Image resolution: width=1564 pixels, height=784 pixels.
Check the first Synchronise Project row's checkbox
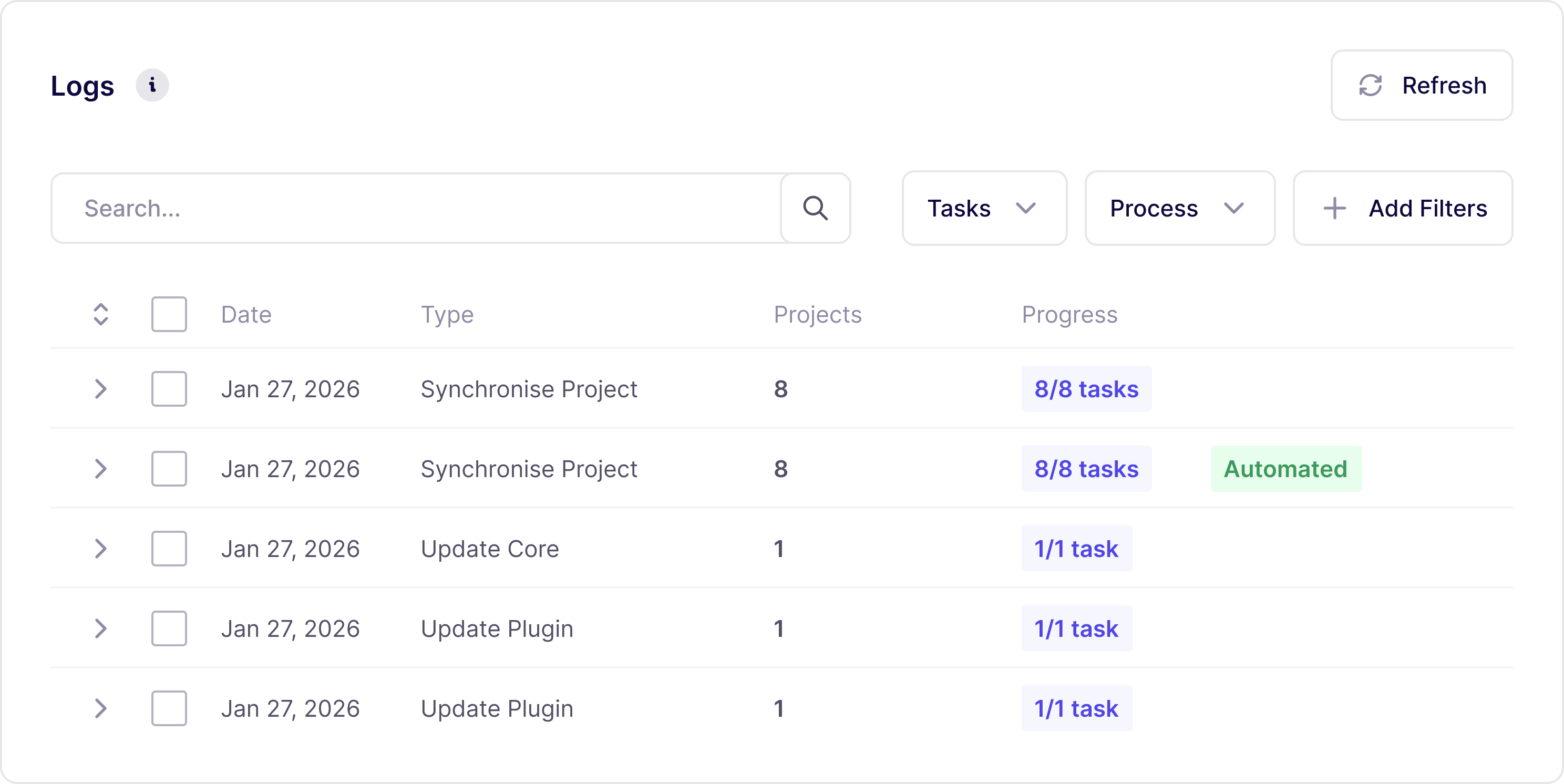tap(169, 389)
